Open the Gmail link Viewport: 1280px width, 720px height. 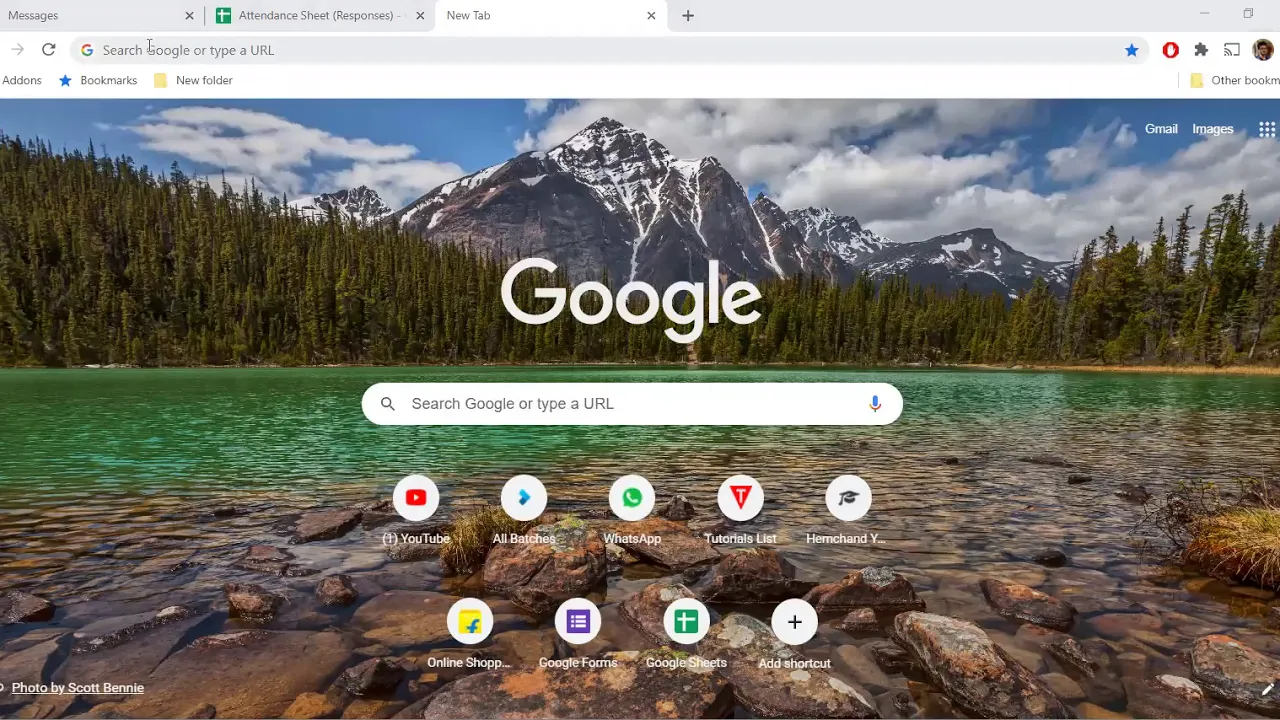pyautogui.click(x=1161, y=129)
